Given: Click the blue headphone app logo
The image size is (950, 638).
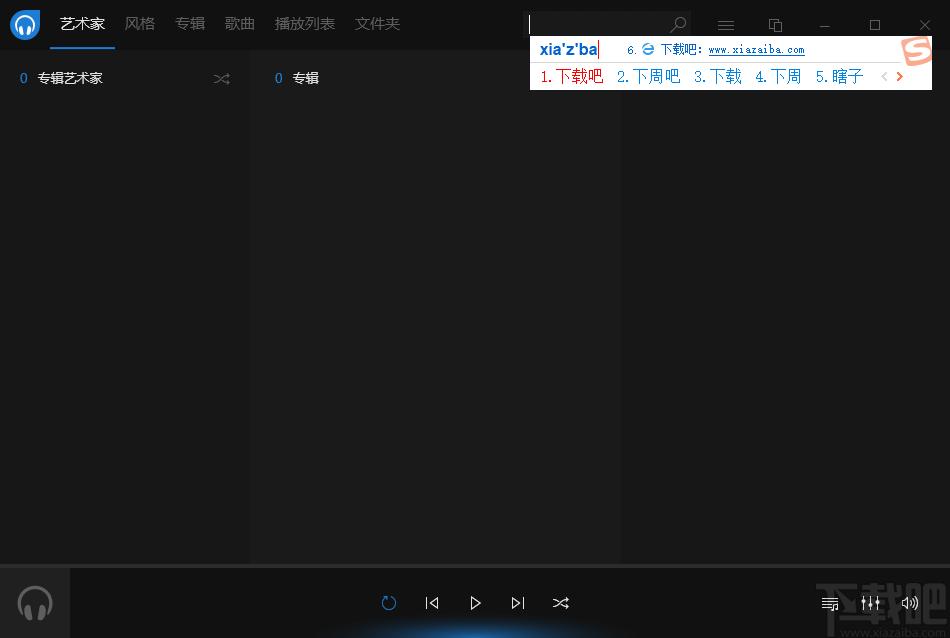Looking at the screenshot, I should (25, 24).
